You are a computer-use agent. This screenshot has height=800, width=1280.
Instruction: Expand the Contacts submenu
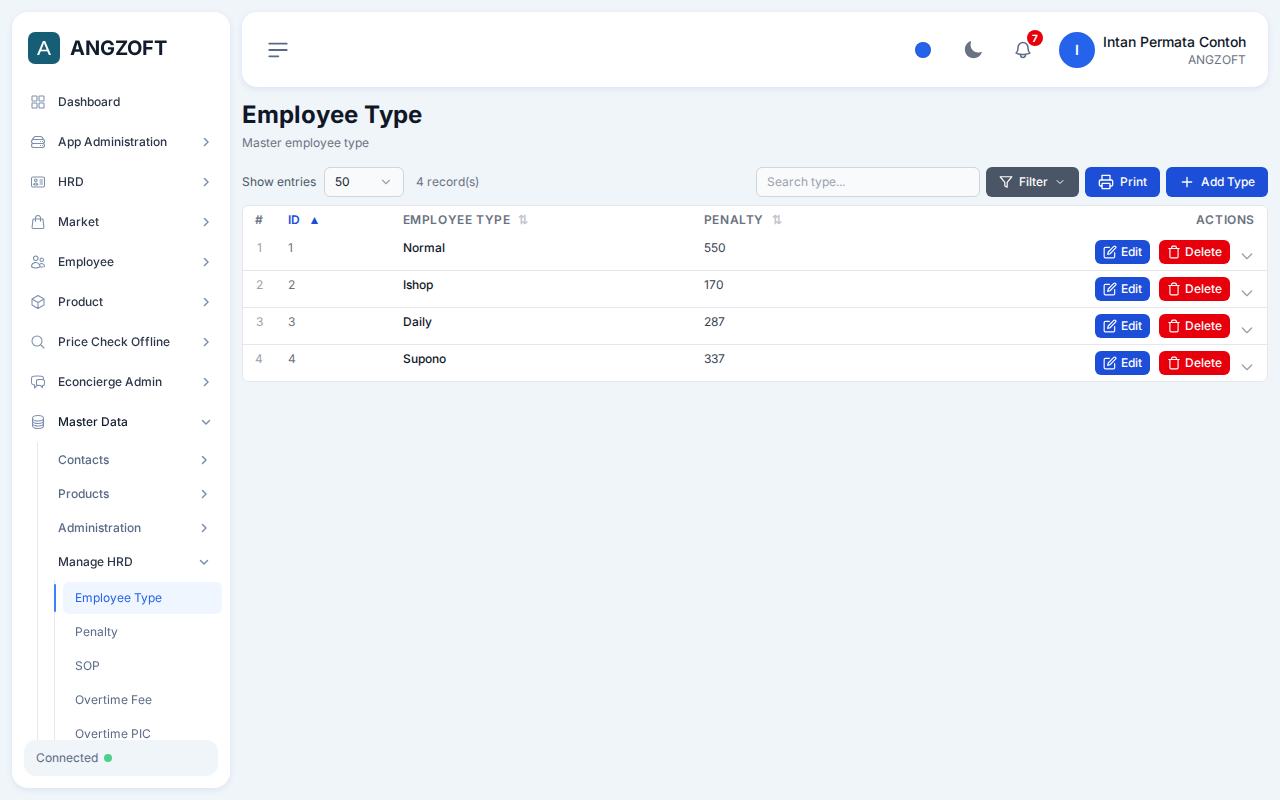click(134, 460)
